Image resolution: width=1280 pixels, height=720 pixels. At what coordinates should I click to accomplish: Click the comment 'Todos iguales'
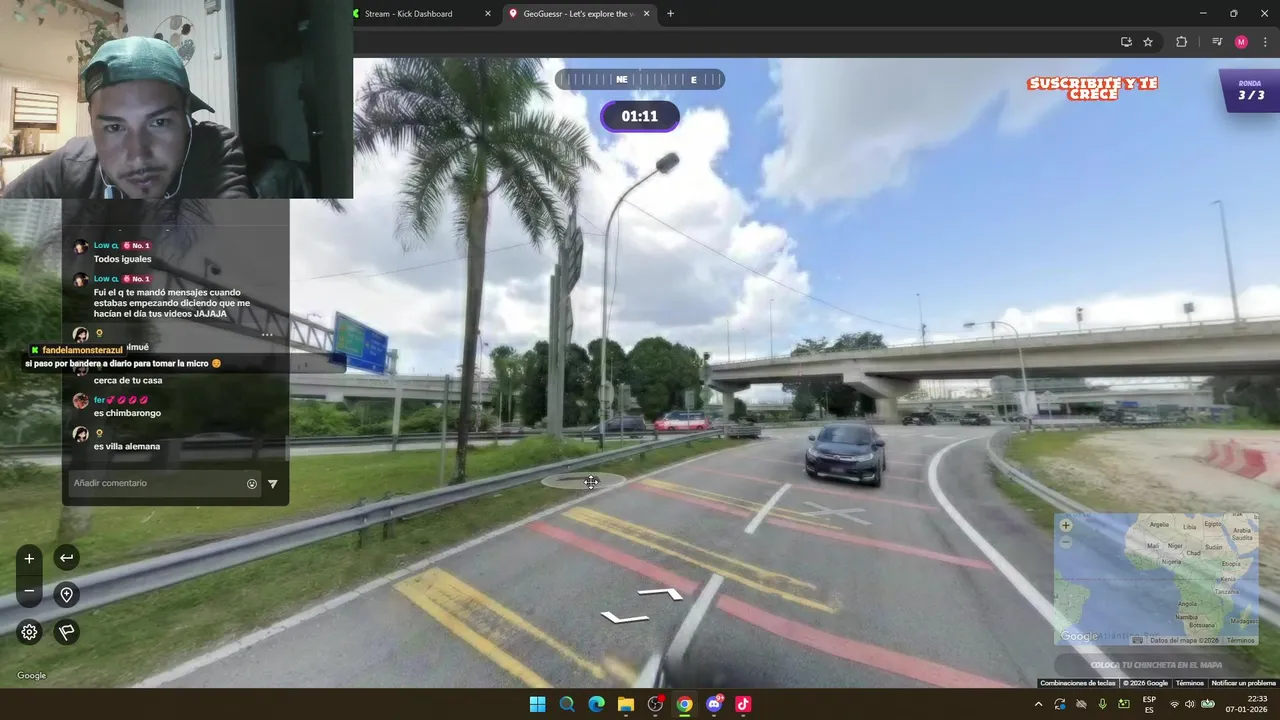tap(123, 259)
